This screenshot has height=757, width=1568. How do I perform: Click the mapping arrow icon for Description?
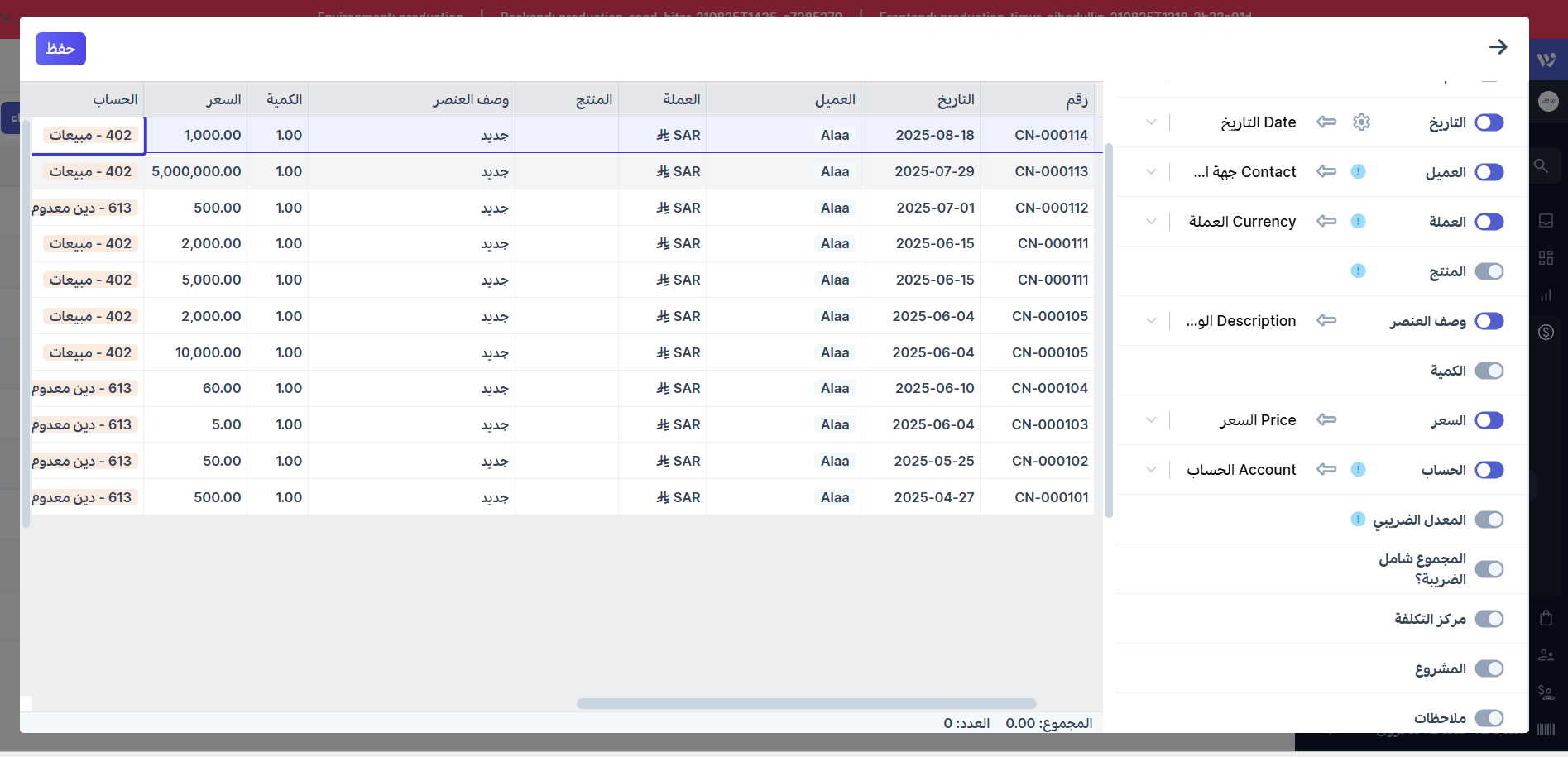(1326, 321)
